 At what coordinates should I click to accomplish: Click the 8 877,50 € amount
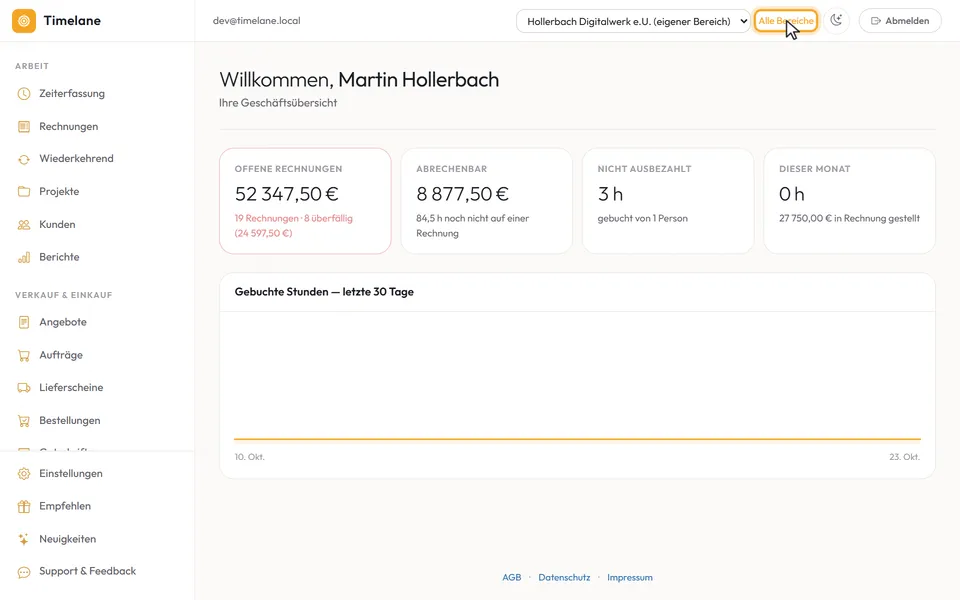[x=462, y=194]
